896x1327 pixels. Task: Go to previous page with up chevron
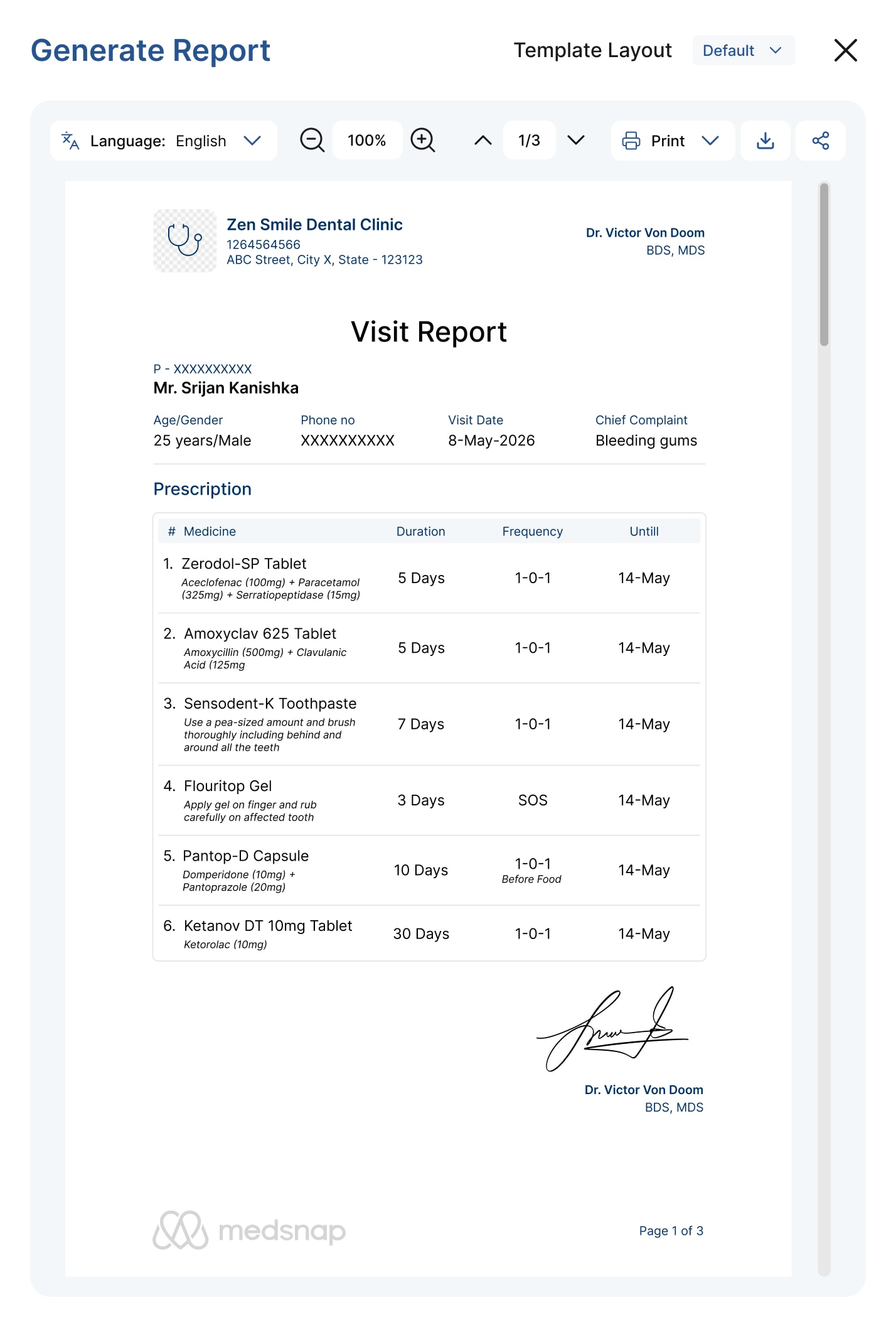click(483, 141)
